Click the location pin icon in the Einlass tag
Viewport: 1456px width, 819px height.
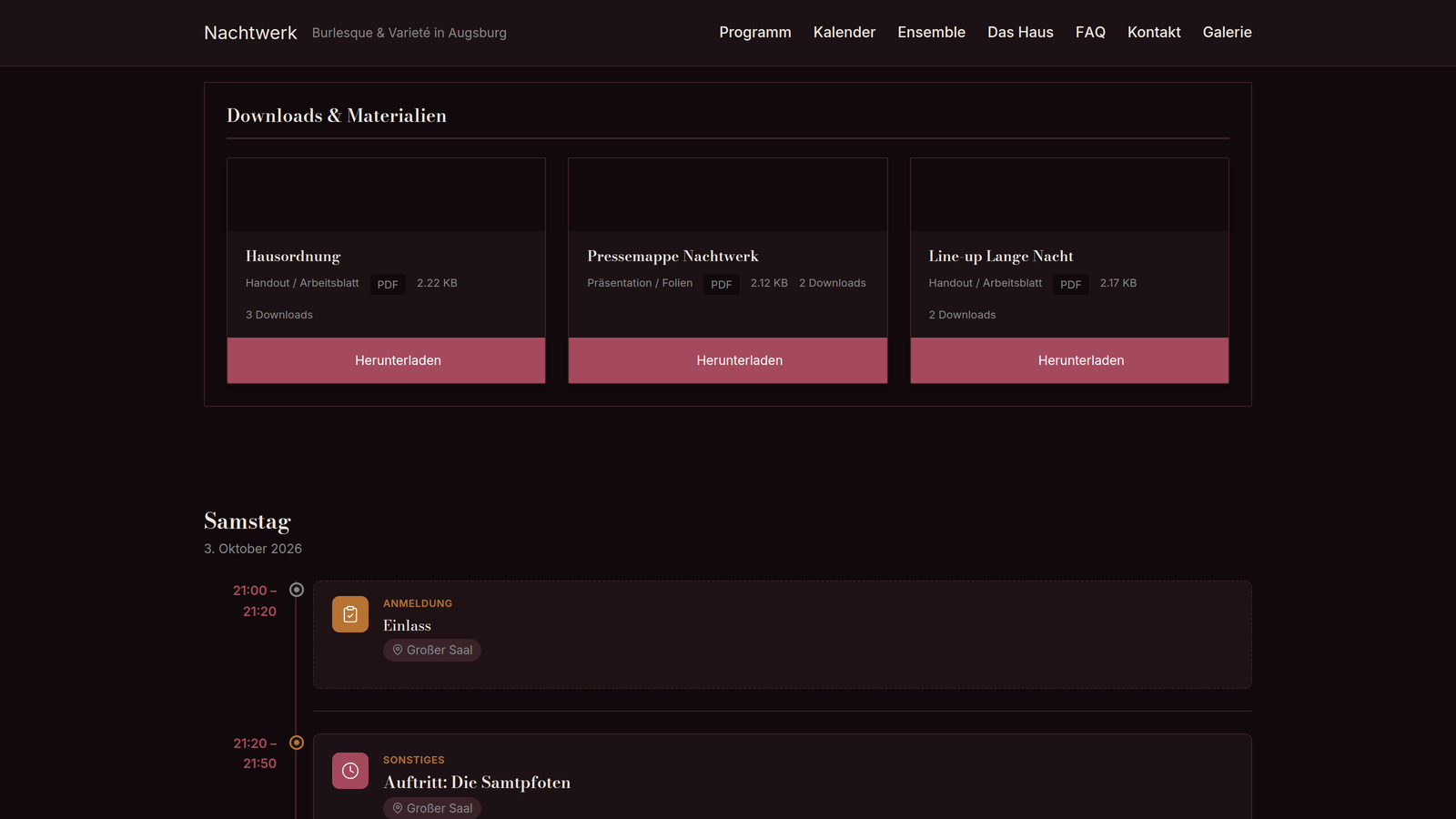398,650
